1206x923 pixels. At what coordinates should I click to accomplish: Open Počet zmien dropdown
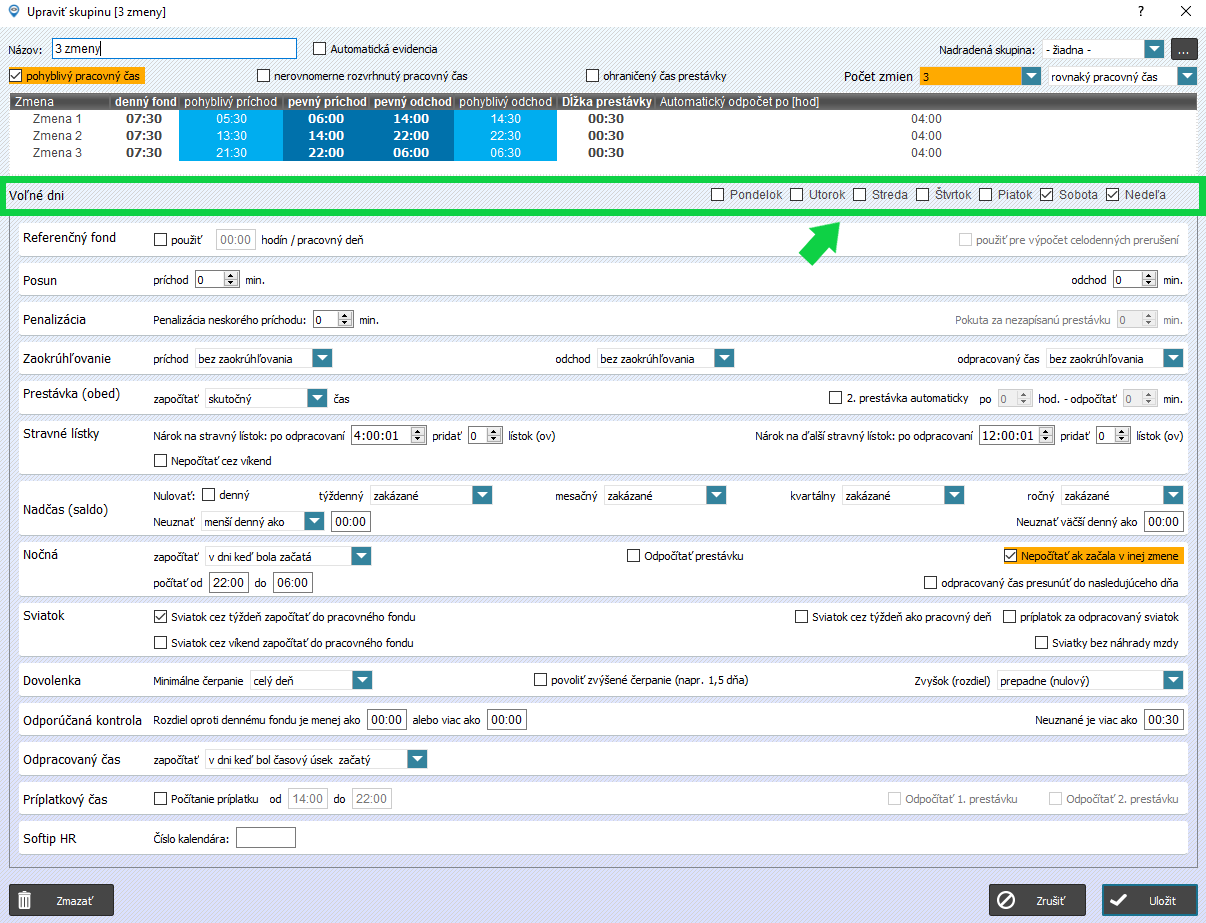pos(1030,76)
